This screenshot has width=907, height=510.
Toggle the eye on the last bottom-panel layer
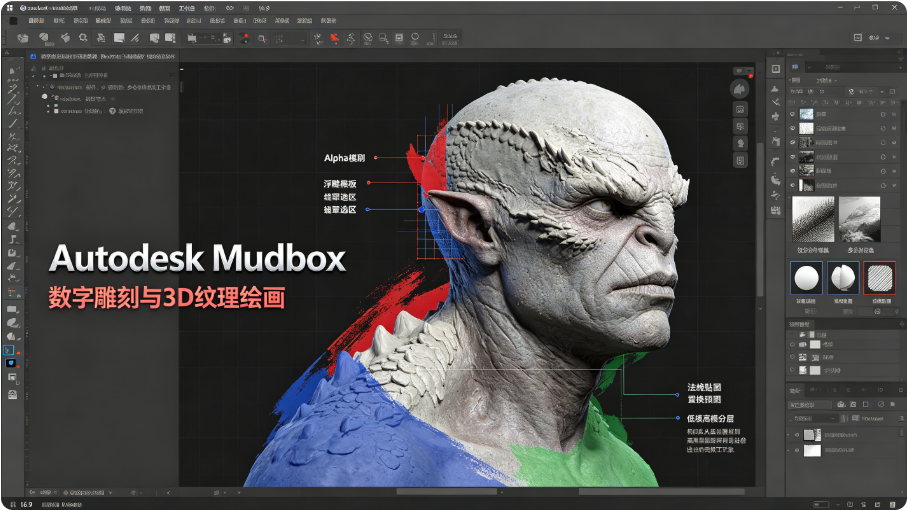797,450
